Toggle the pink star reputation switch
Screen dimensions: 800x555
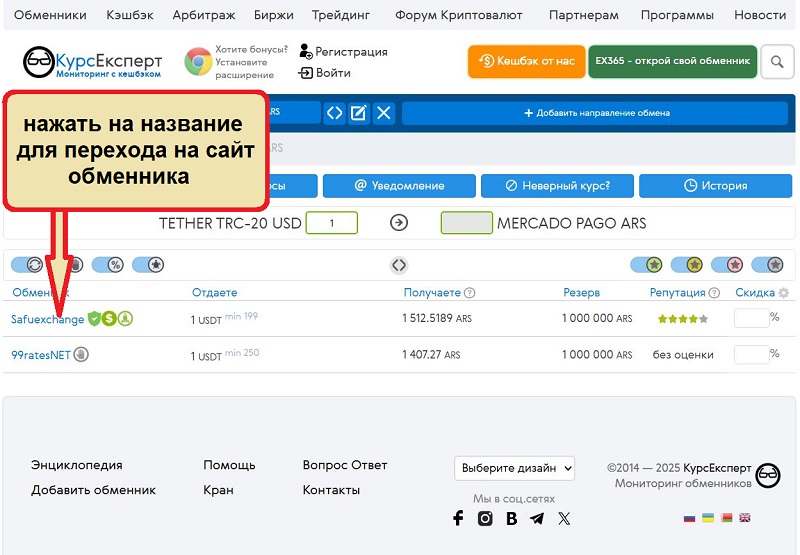pyautogui.click(x=727, y=265)
